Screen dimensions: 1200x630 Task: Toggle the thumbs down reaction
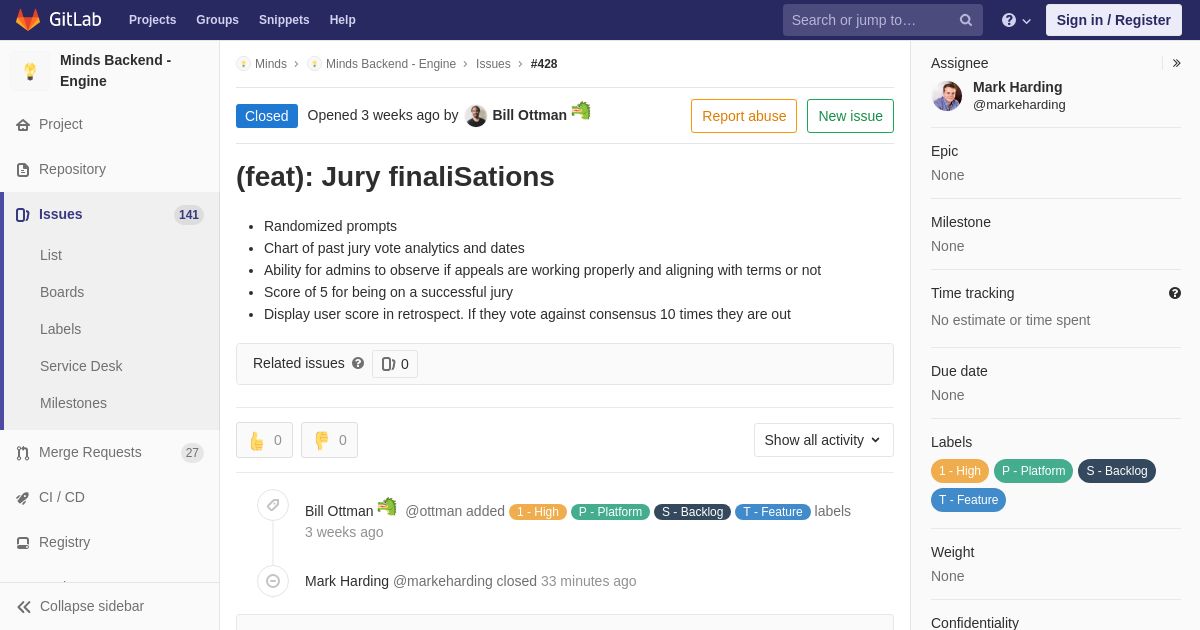pyautogui.click(x=329, y=440)
